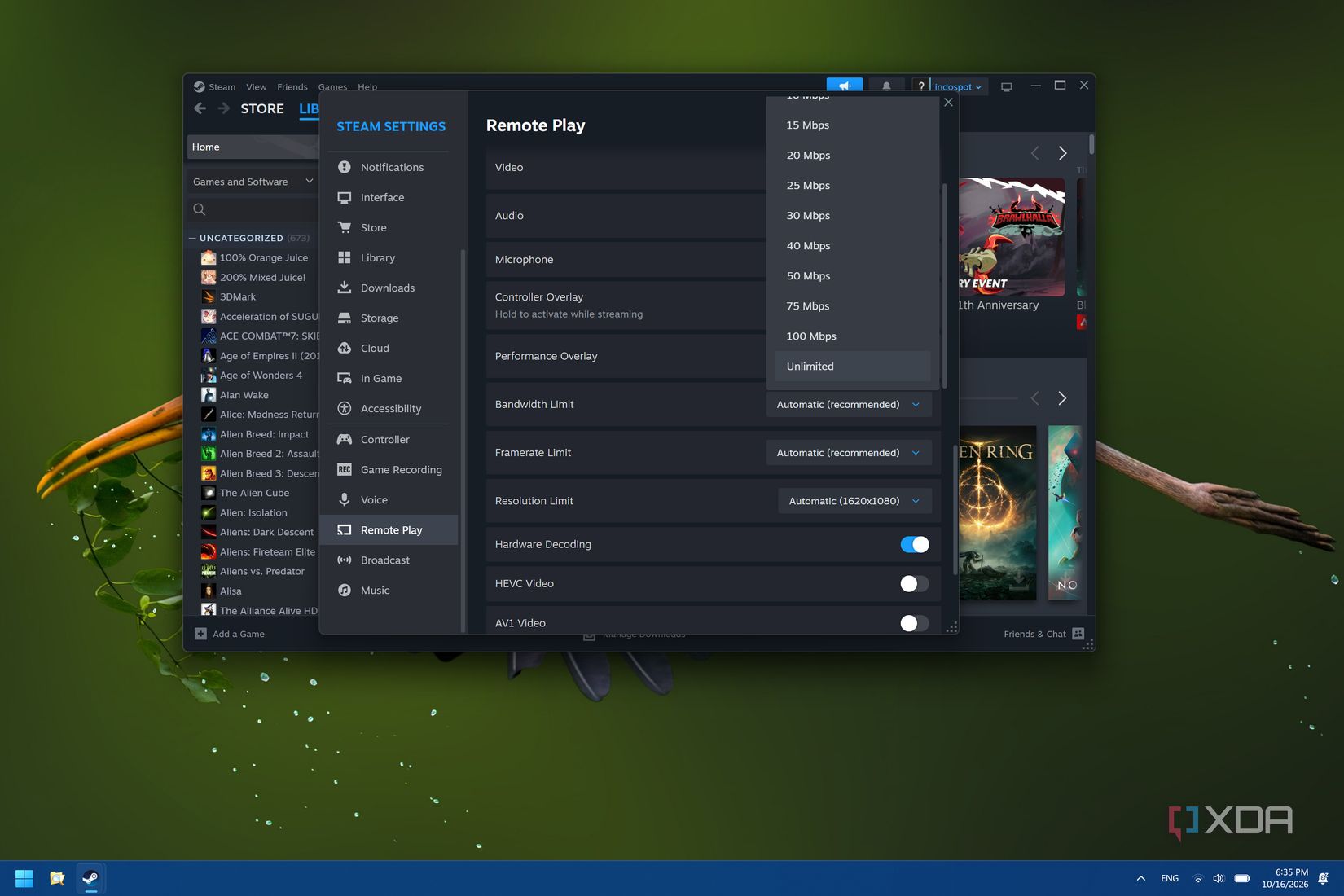
Task: Enable the AV1 Video toggle
Action: click(915, 623)
